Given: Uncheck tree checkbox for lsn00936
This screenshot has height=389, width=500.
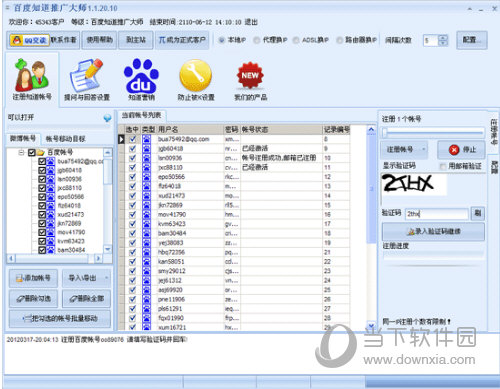Looking at the screenshot, I should pos(42,179).
